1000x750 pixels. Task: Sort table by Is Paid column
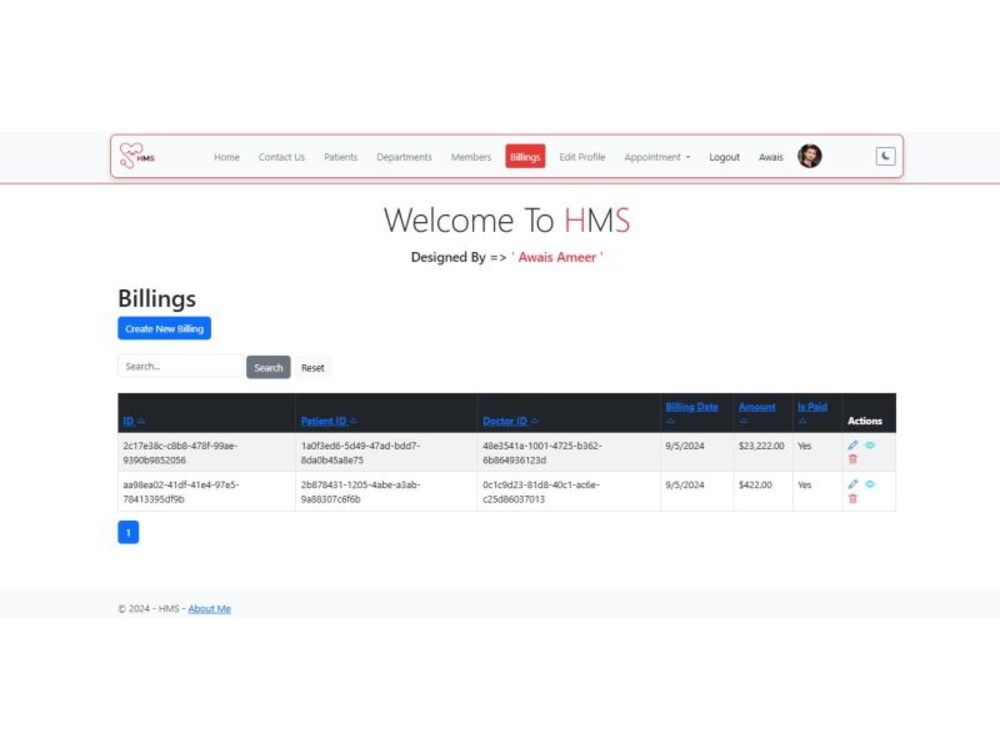point(812,407)
